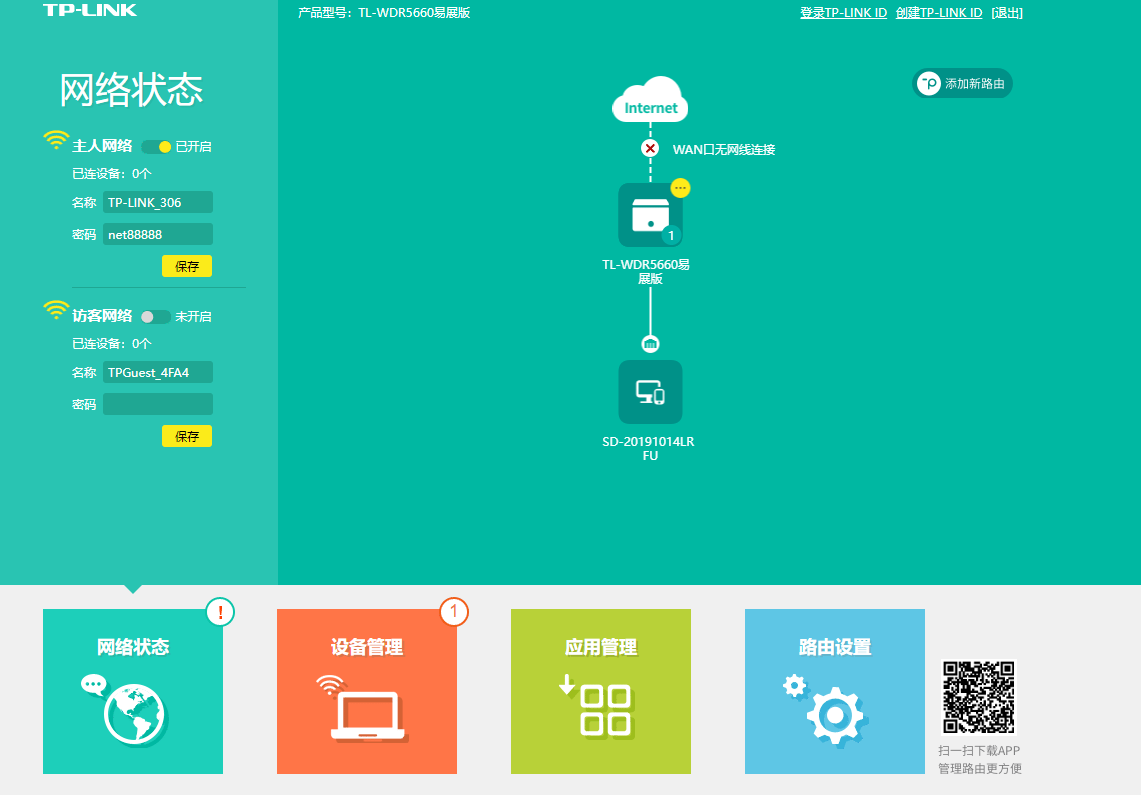The image size is (1141, 795).
Task: Click the QR code for app download
Action: 978,697
